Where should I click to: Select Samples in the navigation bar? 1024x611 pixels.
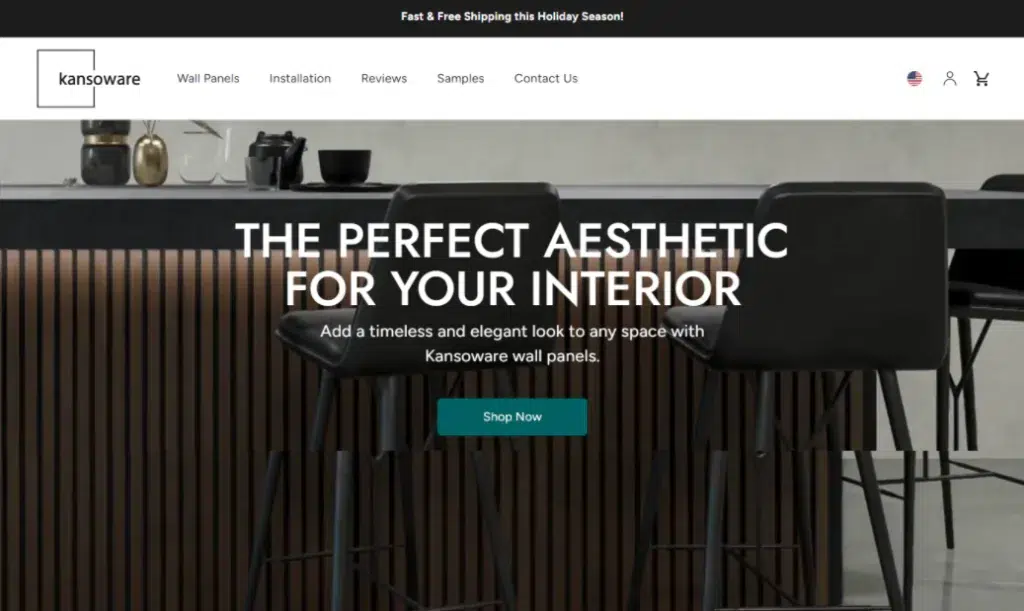pyautogui.click(x=460, y=78)
